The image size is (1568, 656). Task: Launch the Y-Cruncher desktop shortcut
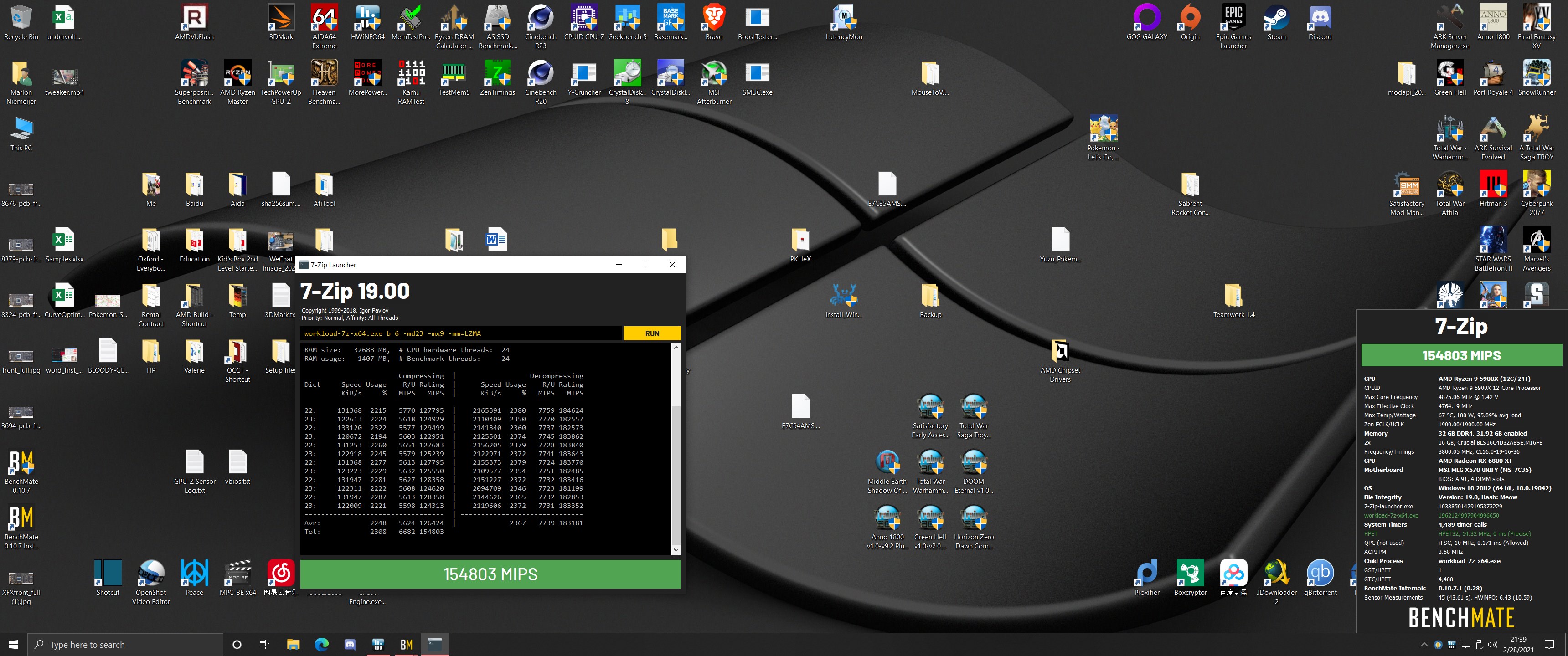584,78
